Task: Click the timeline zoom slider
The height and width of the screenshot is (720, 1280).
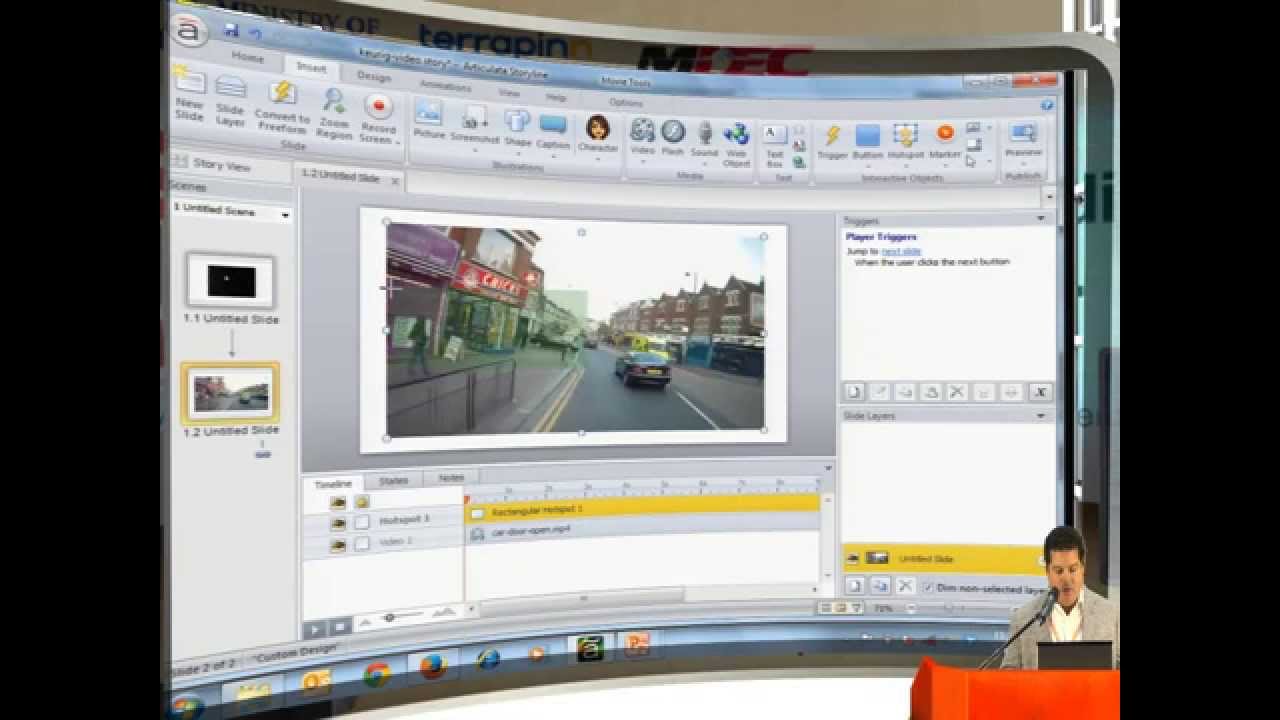Action: [x=389, y=618]
